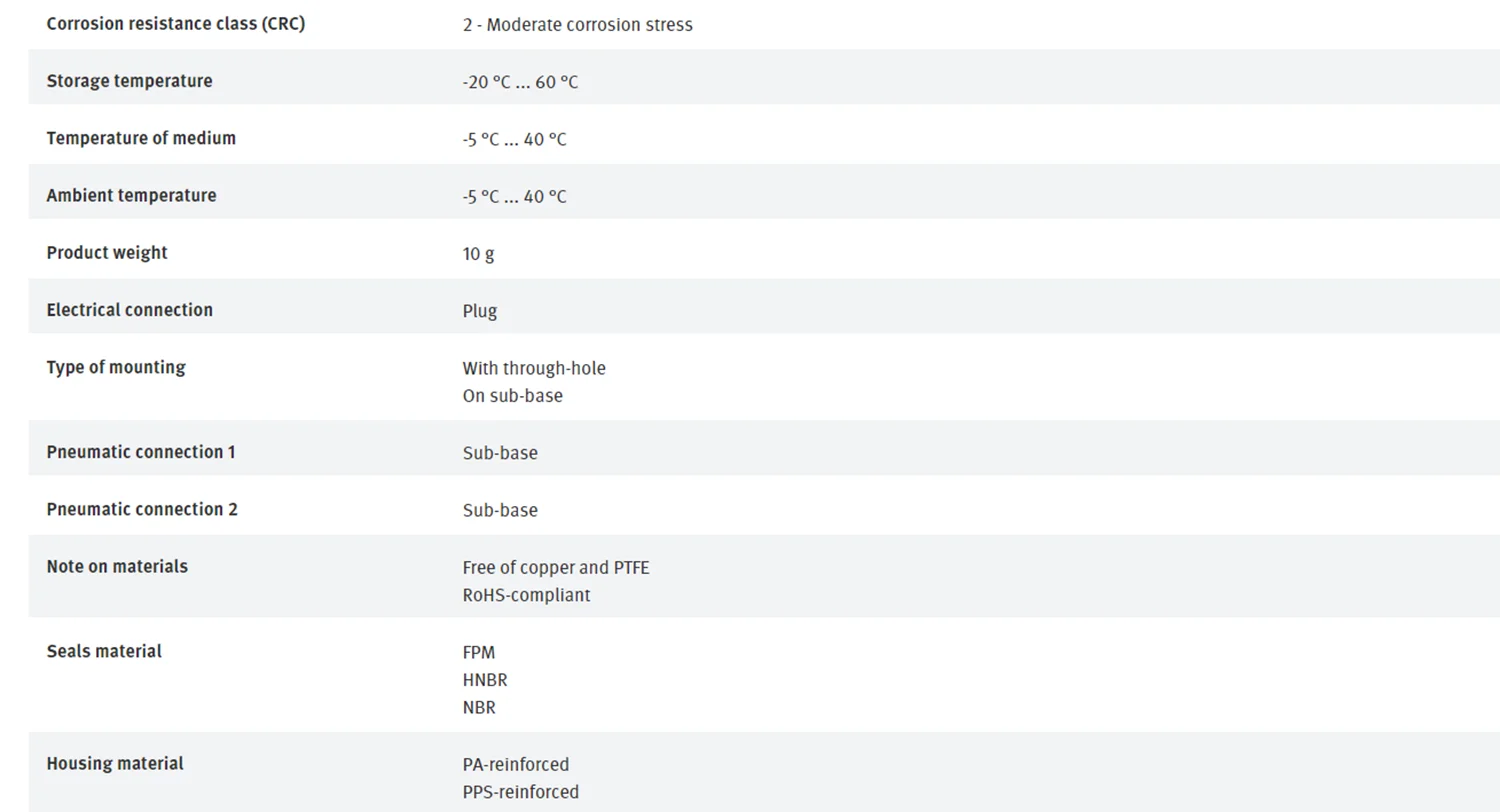Click the 'RoHS-compliant' note text
Screen dimensions: 1500x812
coord(526,595)
